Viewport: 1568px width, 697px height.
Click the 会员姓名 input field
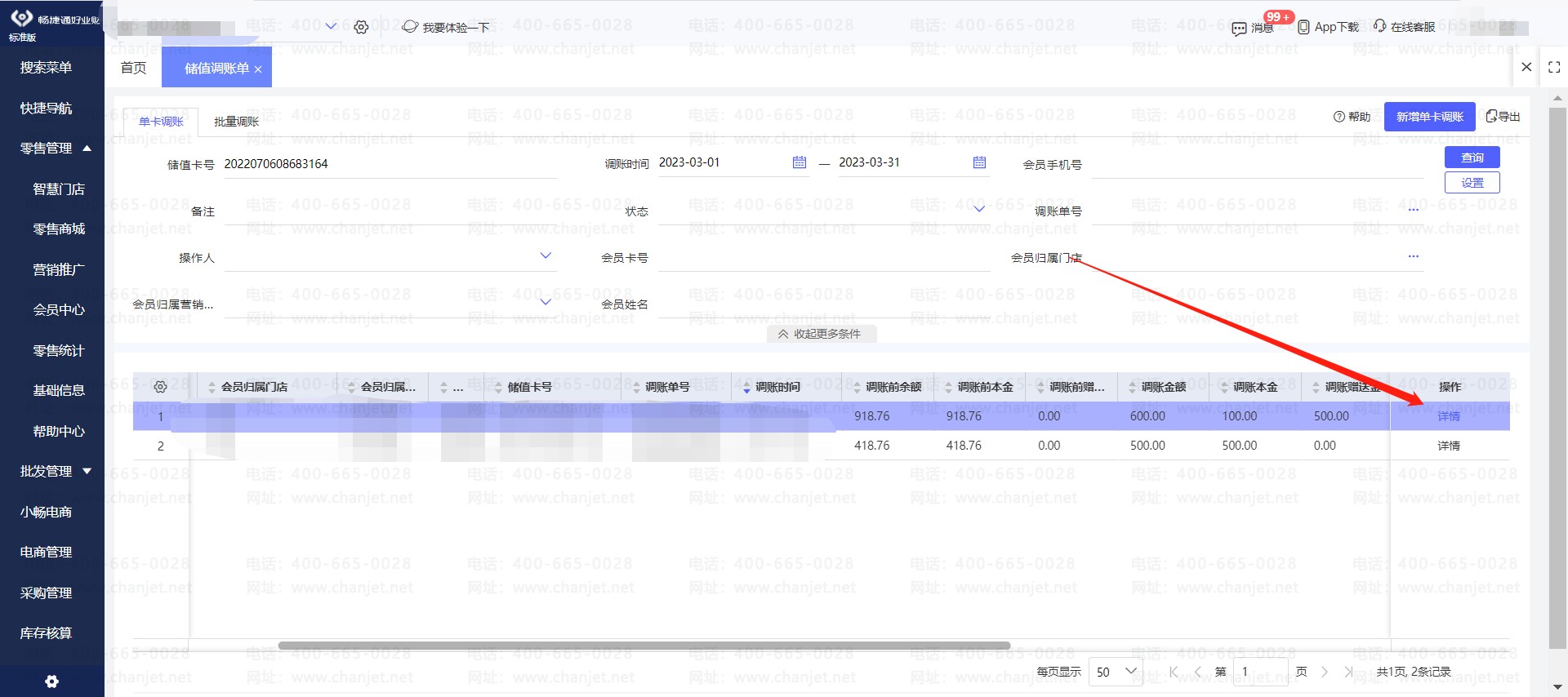[824, 304]
